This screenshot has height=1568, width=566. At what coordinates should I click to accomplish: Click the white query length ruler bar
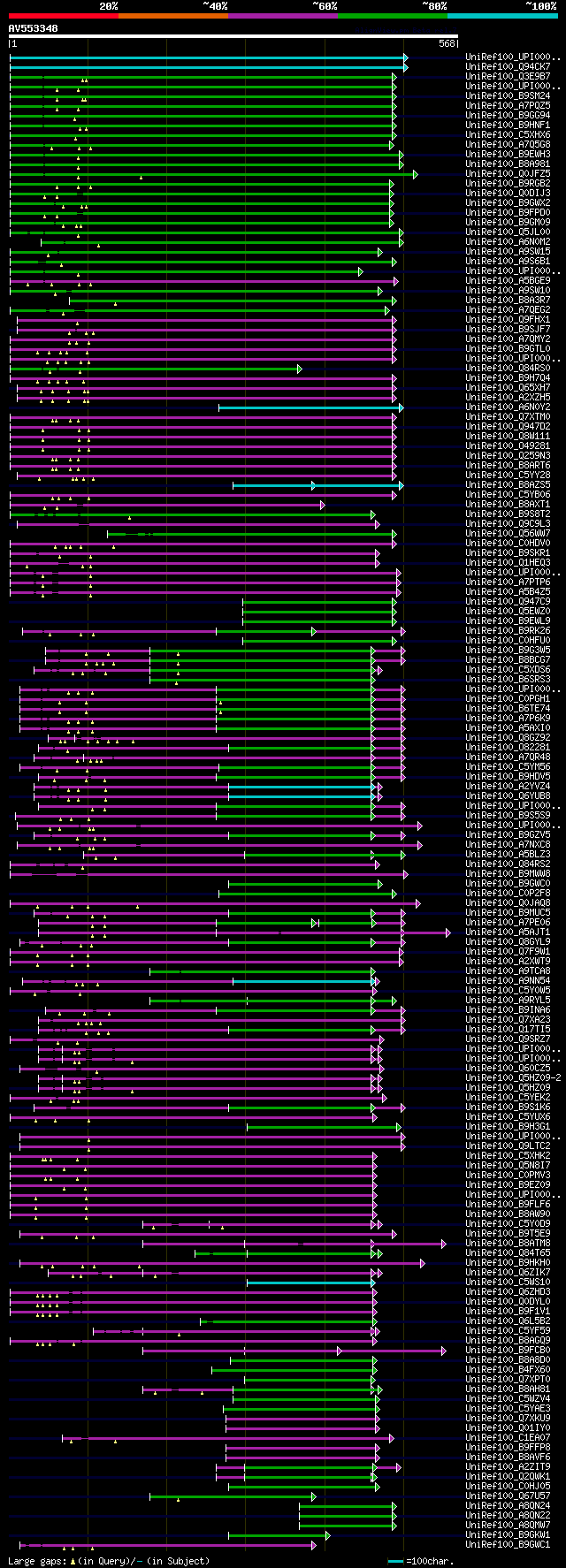point(233,36)
